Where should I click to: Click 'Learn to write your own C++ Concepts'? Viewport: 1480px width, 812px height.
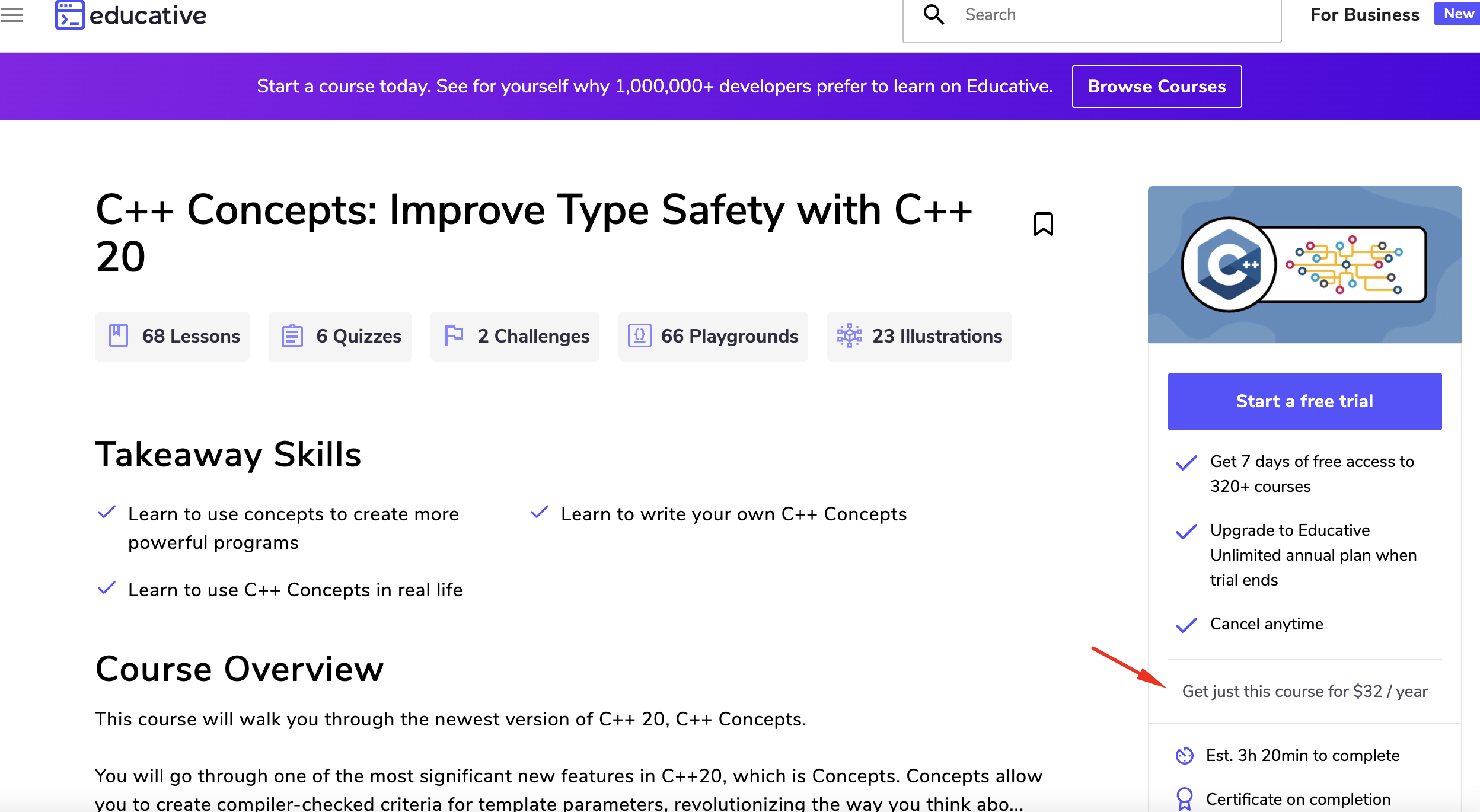click(x=733, y=514)
